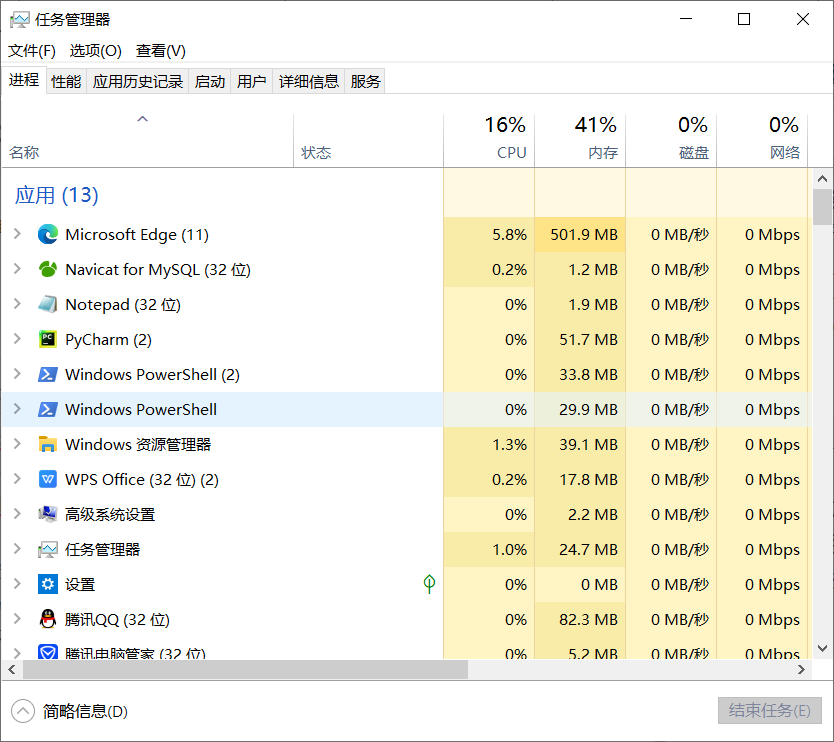Sort by the 名称 column header
The height and width of the screenshot is (742, 834).
(147, 140)
